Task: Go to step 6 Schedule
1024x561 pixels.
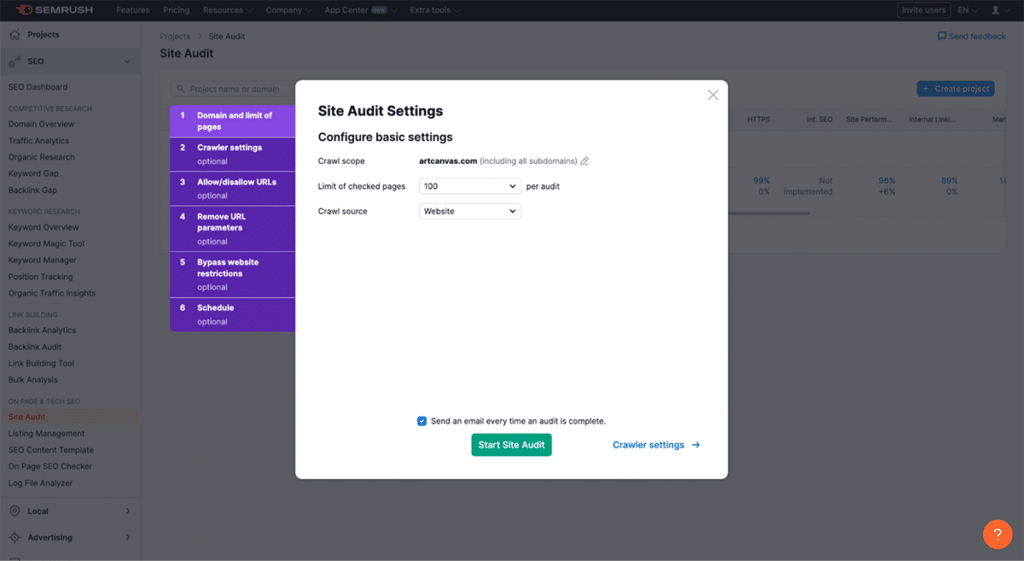Action: point(232,315)
